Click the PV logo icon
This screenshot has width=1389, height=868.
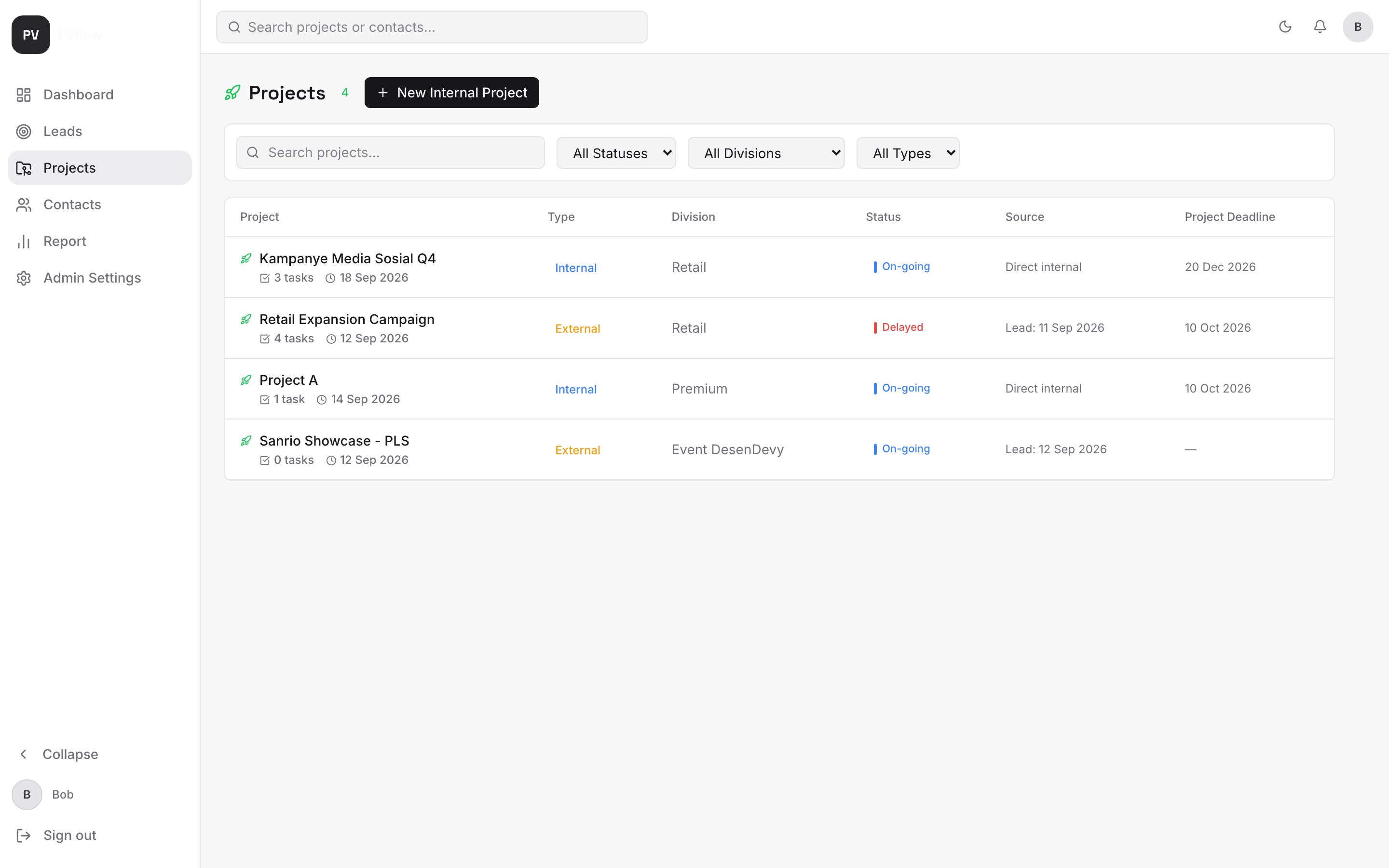click(x=31, y=35)
